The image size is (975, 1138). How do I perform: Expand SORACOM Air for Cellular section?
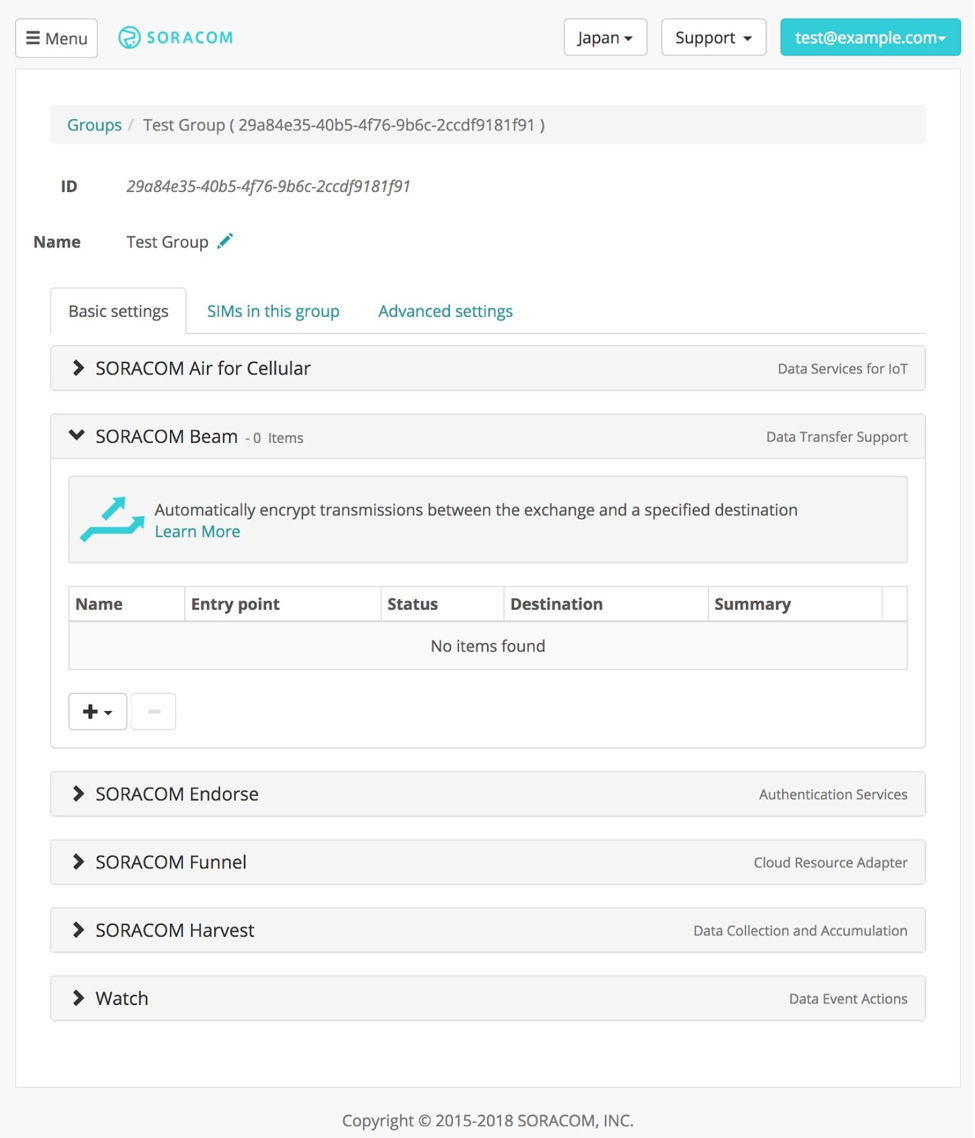pos(488,369)
